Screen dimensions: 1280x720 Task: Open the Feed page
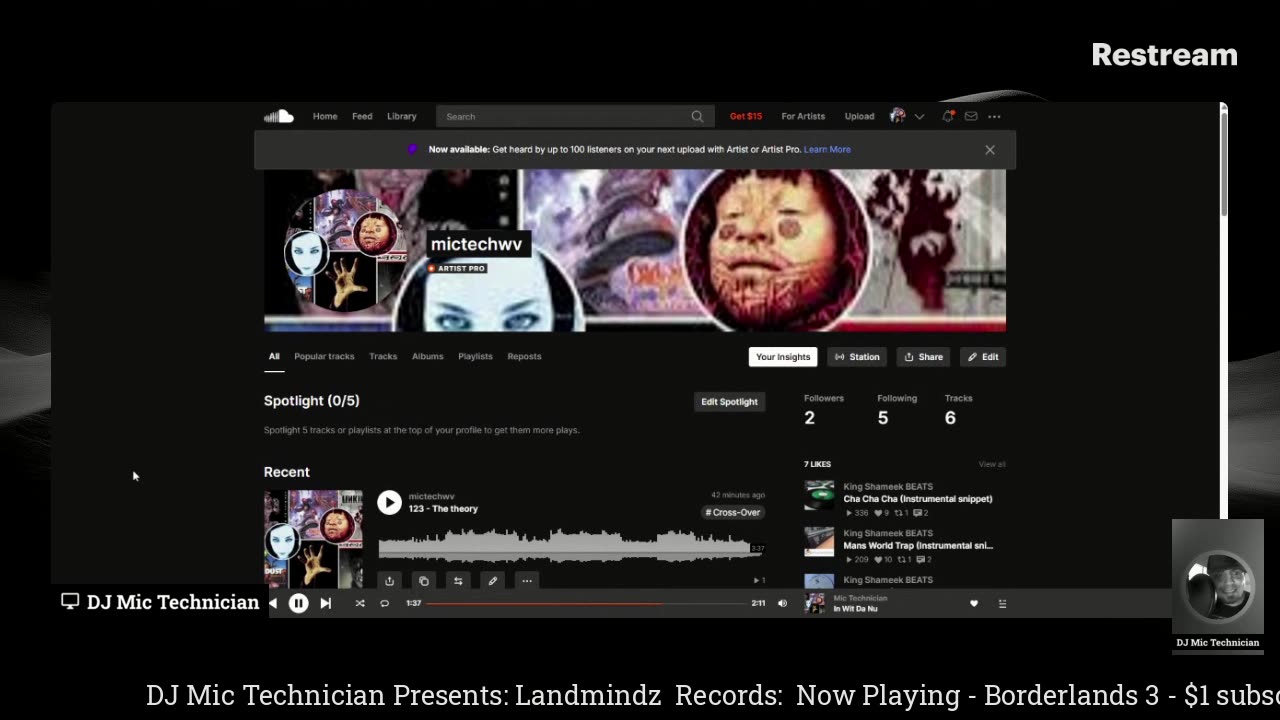point(362,116)
